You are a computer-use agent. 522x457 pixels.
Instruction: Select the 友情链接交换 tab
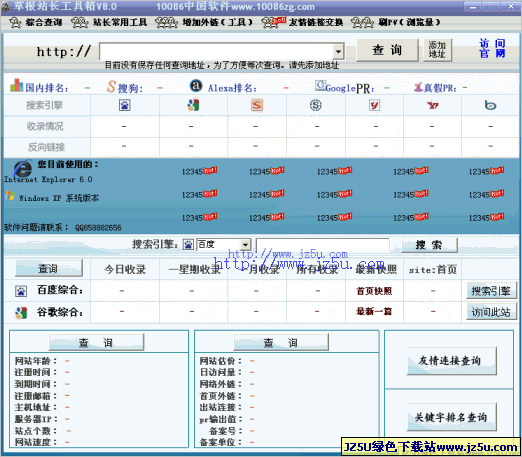tap(302, 22)
